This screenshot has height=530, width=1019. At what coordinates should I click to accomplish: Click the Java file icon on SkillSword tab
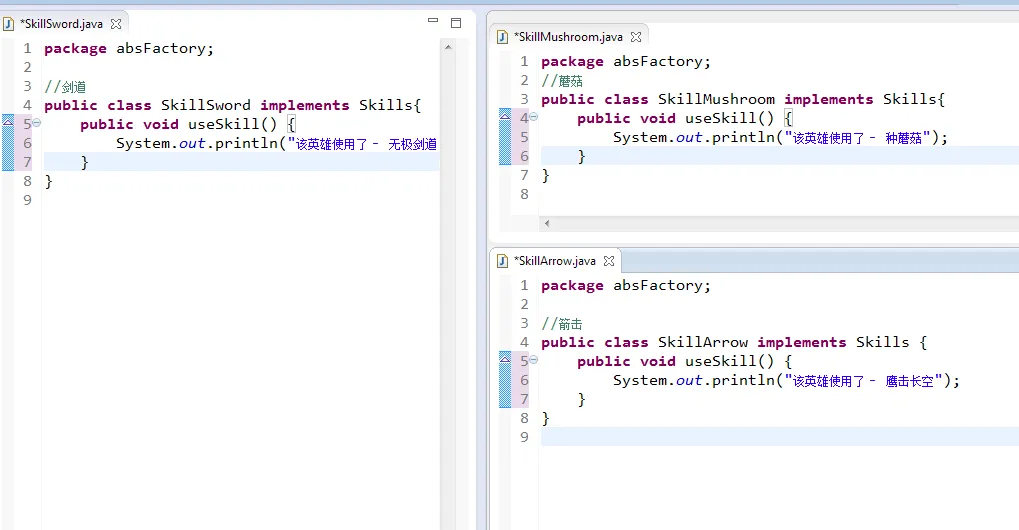9,24
